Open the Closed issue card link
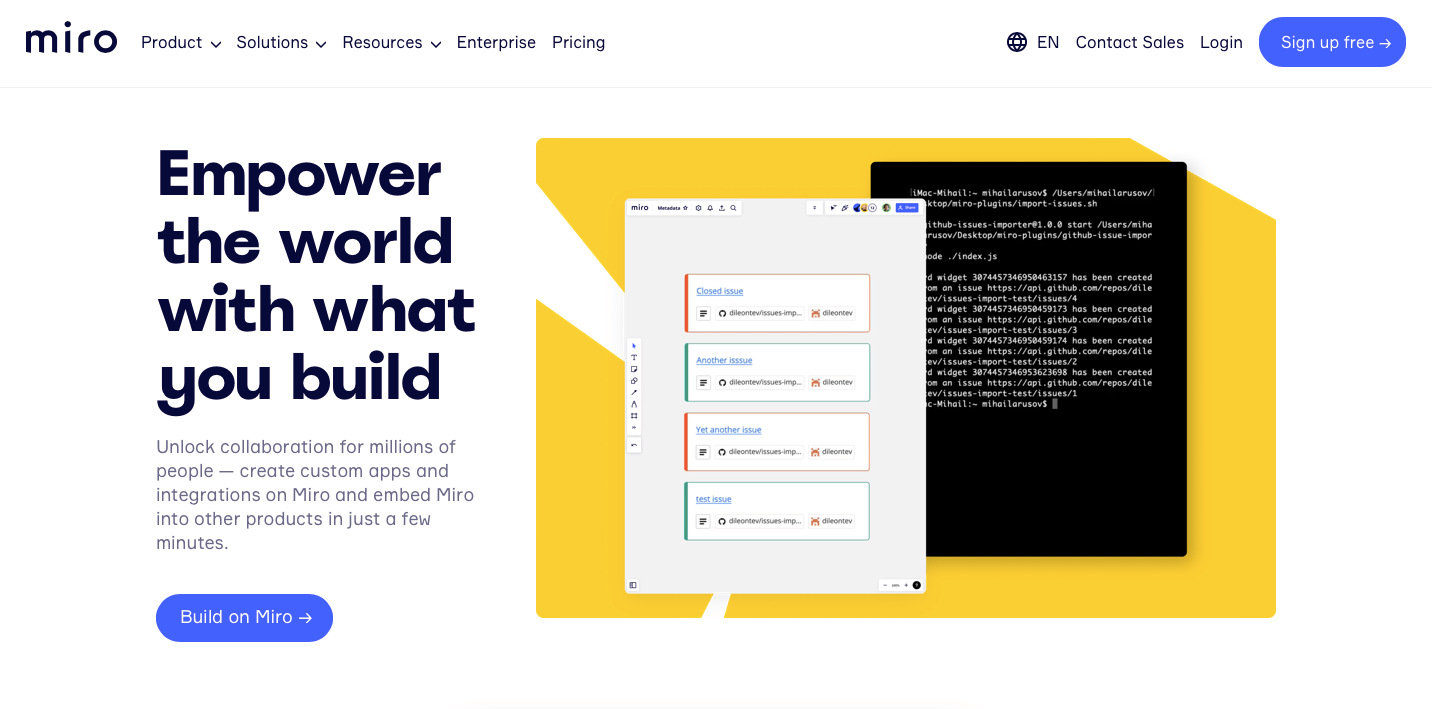Image resolution: width=1432 pixels, height=709 pixels. 719,291
